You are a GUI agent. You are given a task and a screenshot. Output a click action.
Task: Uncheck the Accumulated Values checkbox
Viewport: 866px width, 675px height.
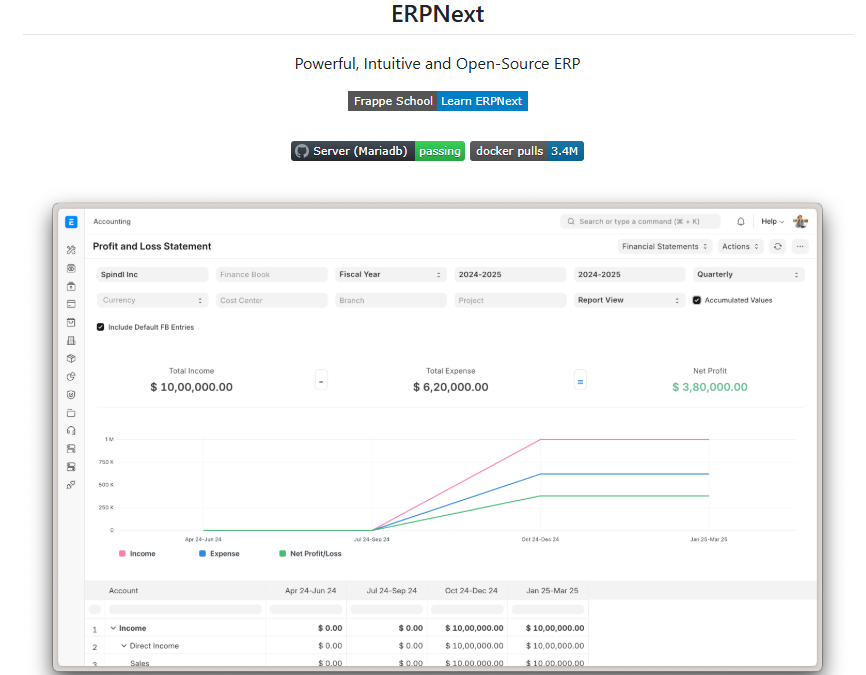click(697, 300)
